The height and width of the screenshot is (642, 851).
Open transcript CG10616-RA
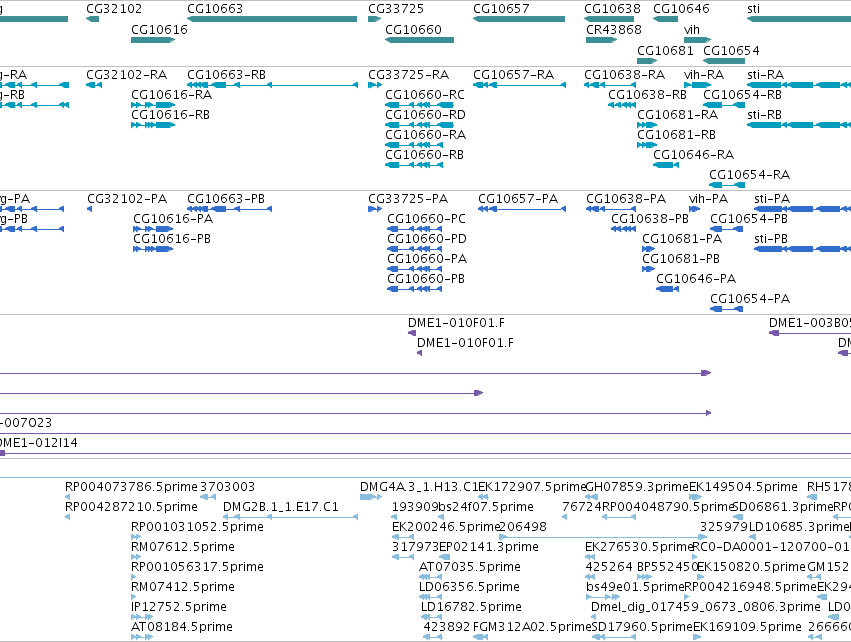pos(172,94)
